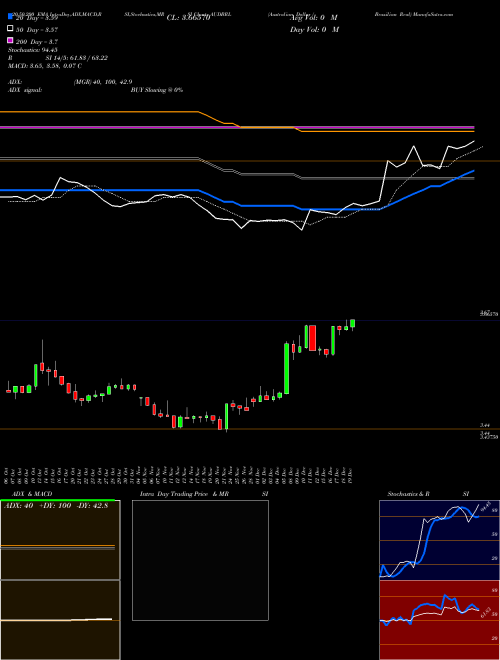Select the '50 Day = 3.57' label

37,30
